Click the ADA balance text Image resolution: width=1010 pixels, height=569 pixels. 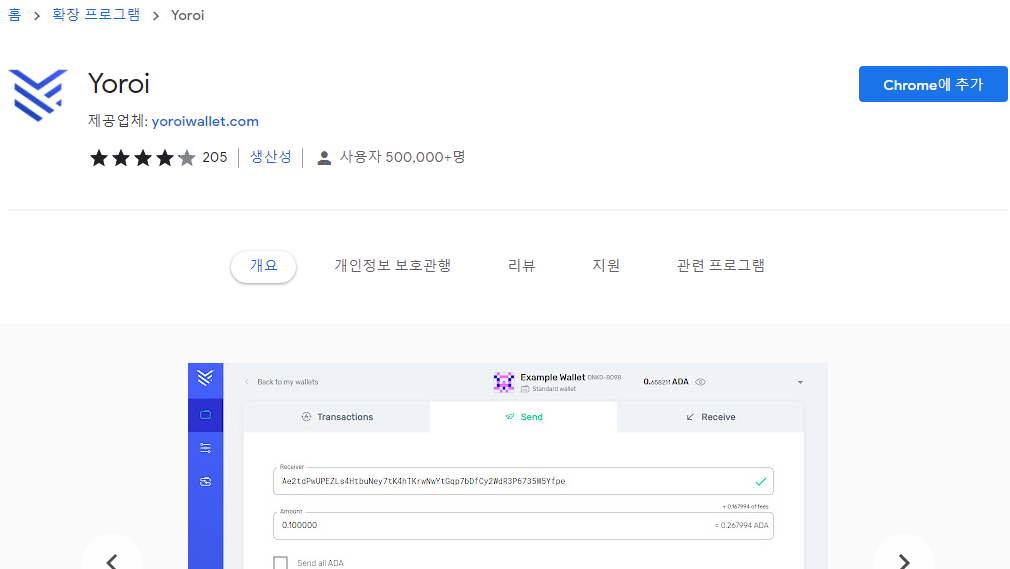pos(666,382)
